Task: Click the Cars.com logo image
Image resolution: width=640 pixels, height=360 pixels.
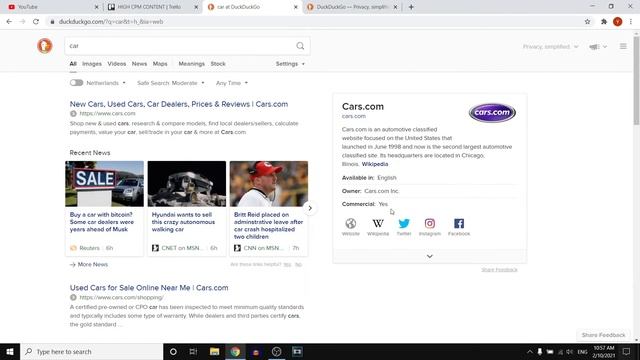Action: [492, 113]
